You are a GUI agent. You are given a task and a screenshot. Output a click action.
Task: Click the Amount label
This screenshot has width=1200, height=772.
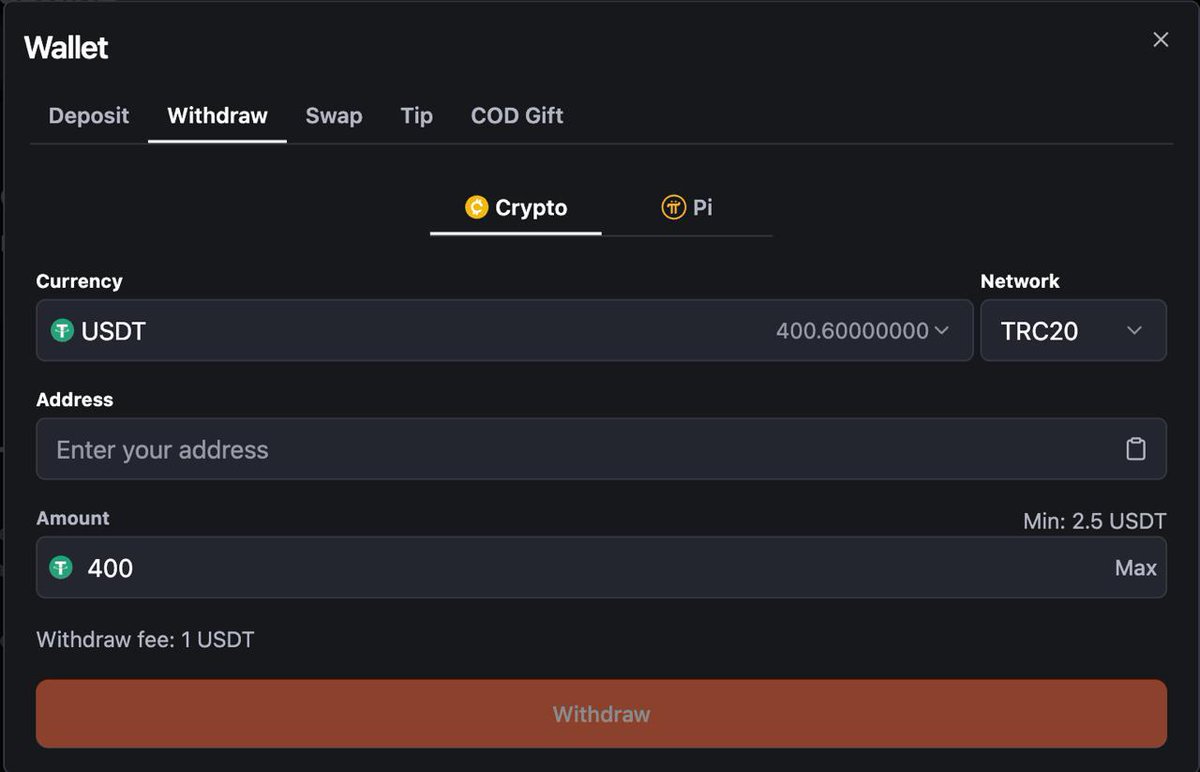[73, 518]
